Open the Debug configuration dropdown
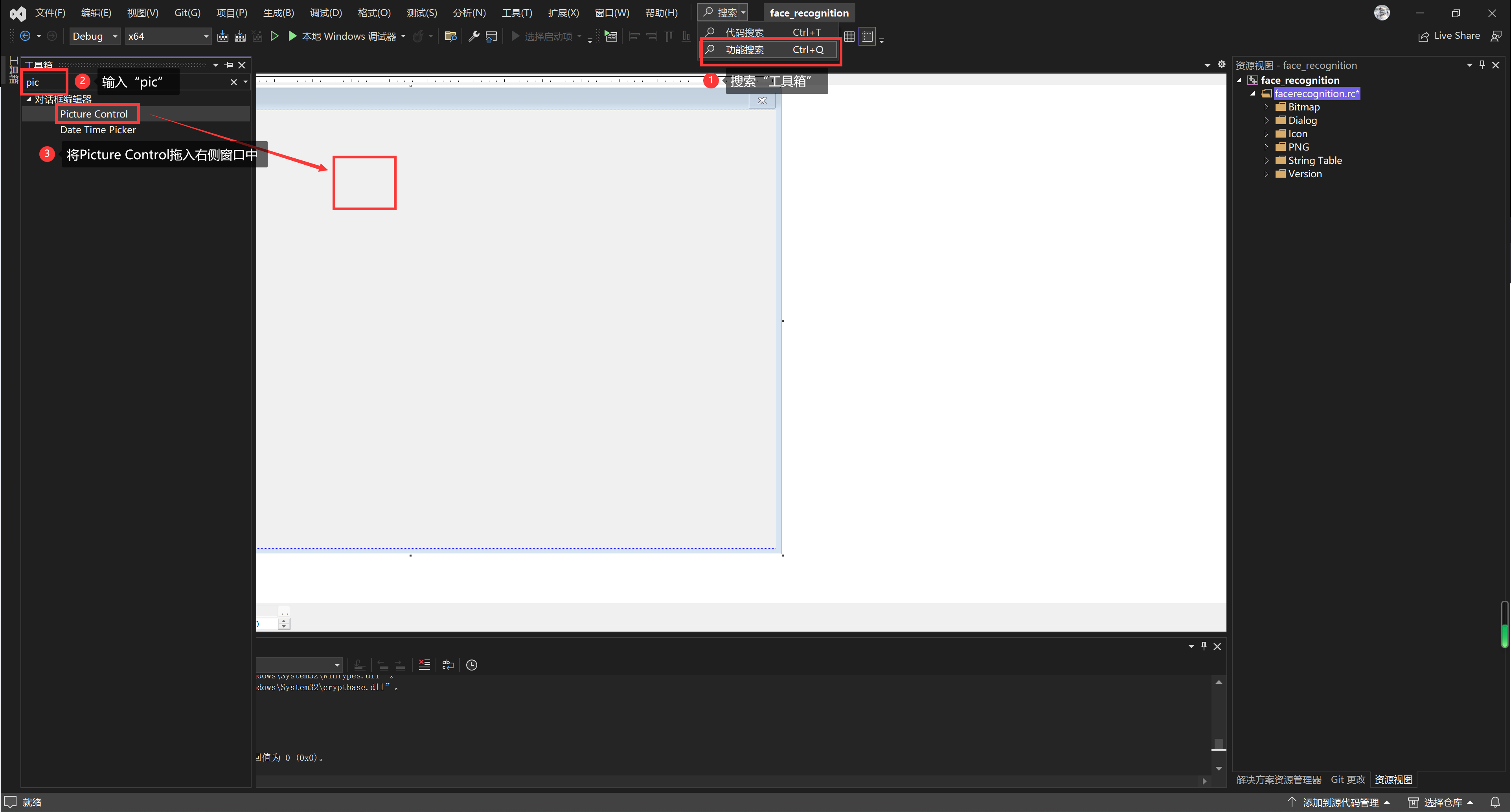This screenshot has height=812, width=1511. point(94,37)
